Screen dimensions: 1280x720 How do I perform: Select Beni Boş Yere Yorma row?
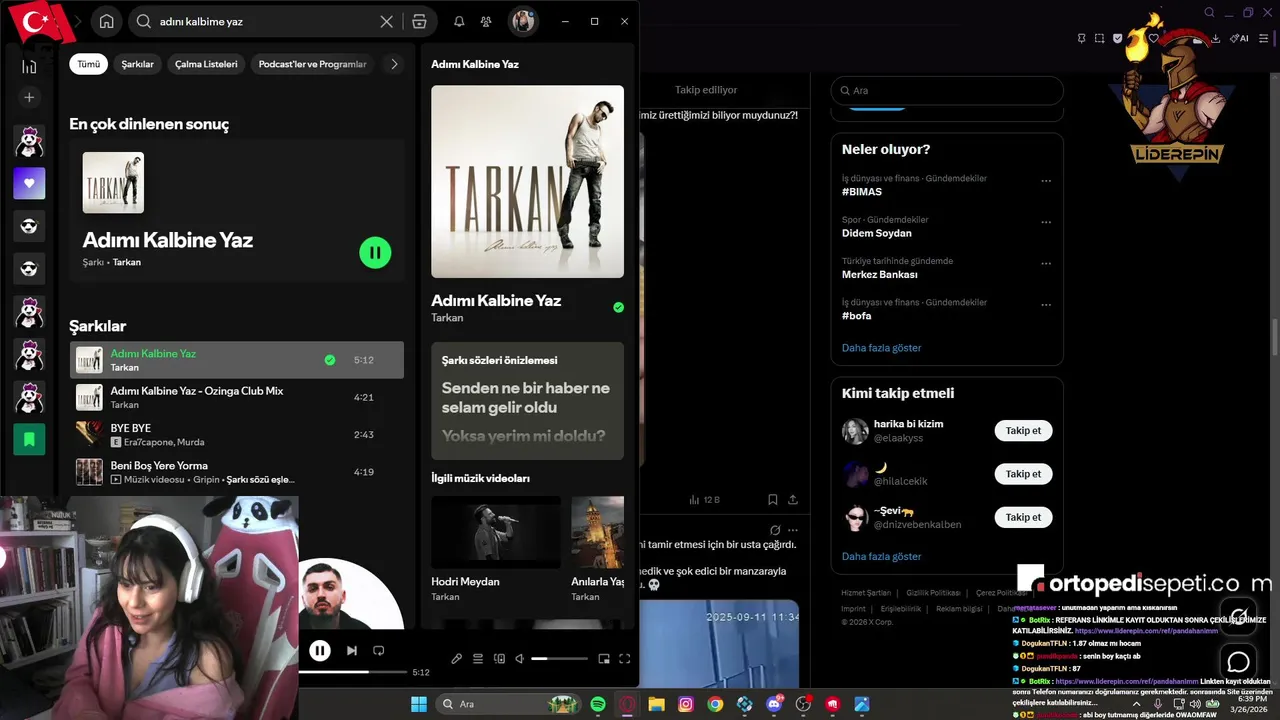[237, 472]
